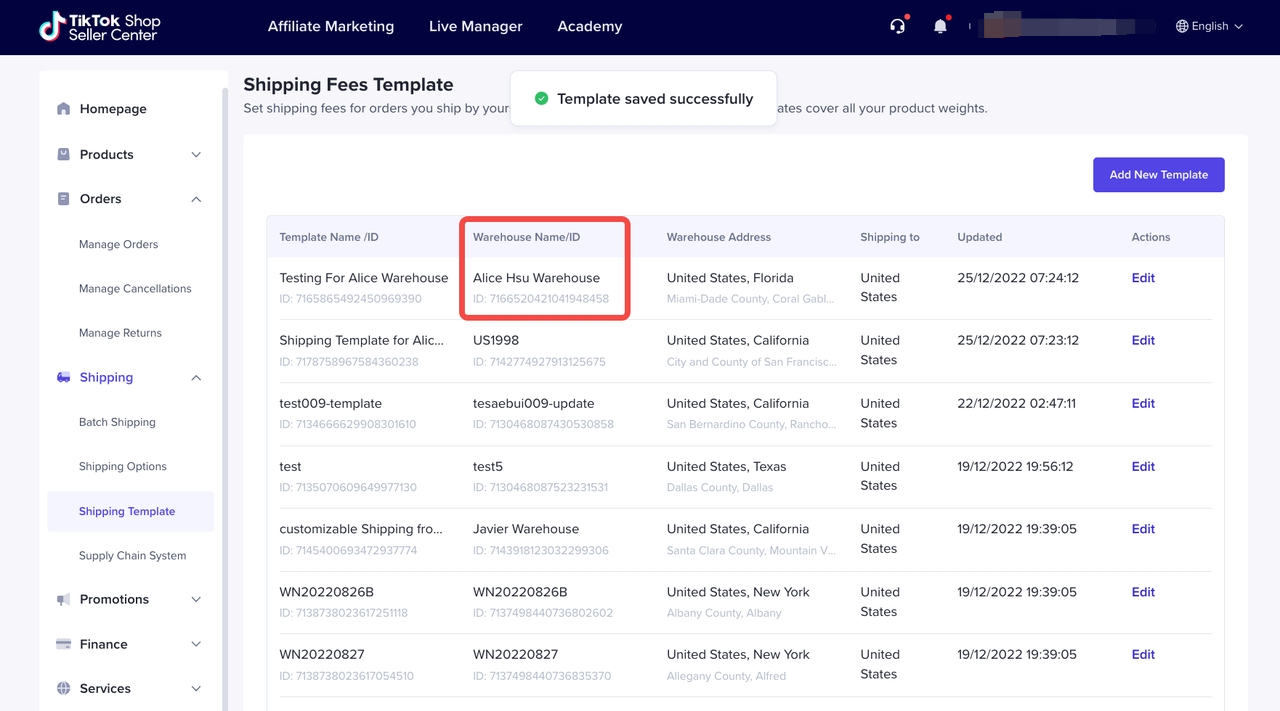The width and height of the screenshot is (1280, 711).
Task: Click the Finance card icon
Action: click(x=64, y=644)
